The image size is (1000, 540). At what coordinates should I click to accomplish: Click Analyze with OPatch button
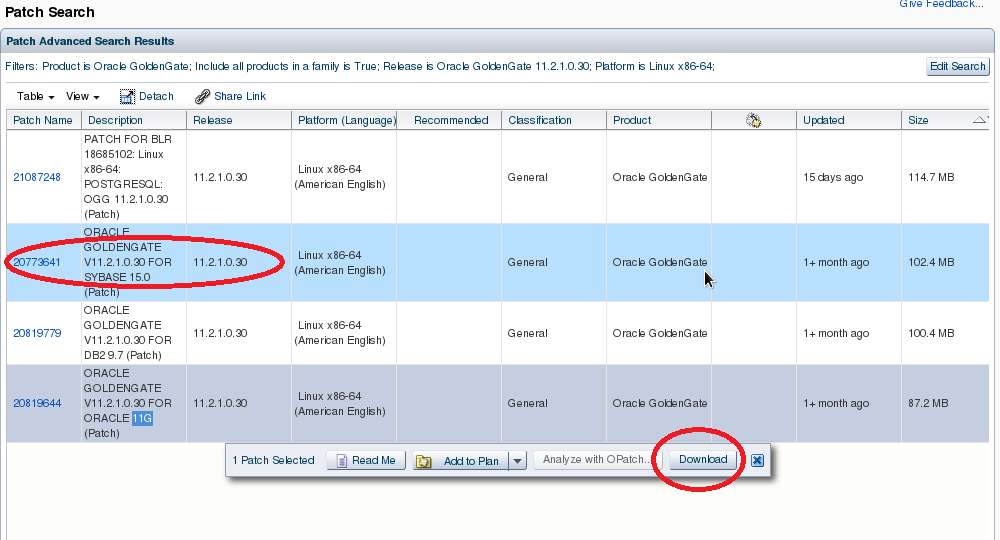coord(596,460)
